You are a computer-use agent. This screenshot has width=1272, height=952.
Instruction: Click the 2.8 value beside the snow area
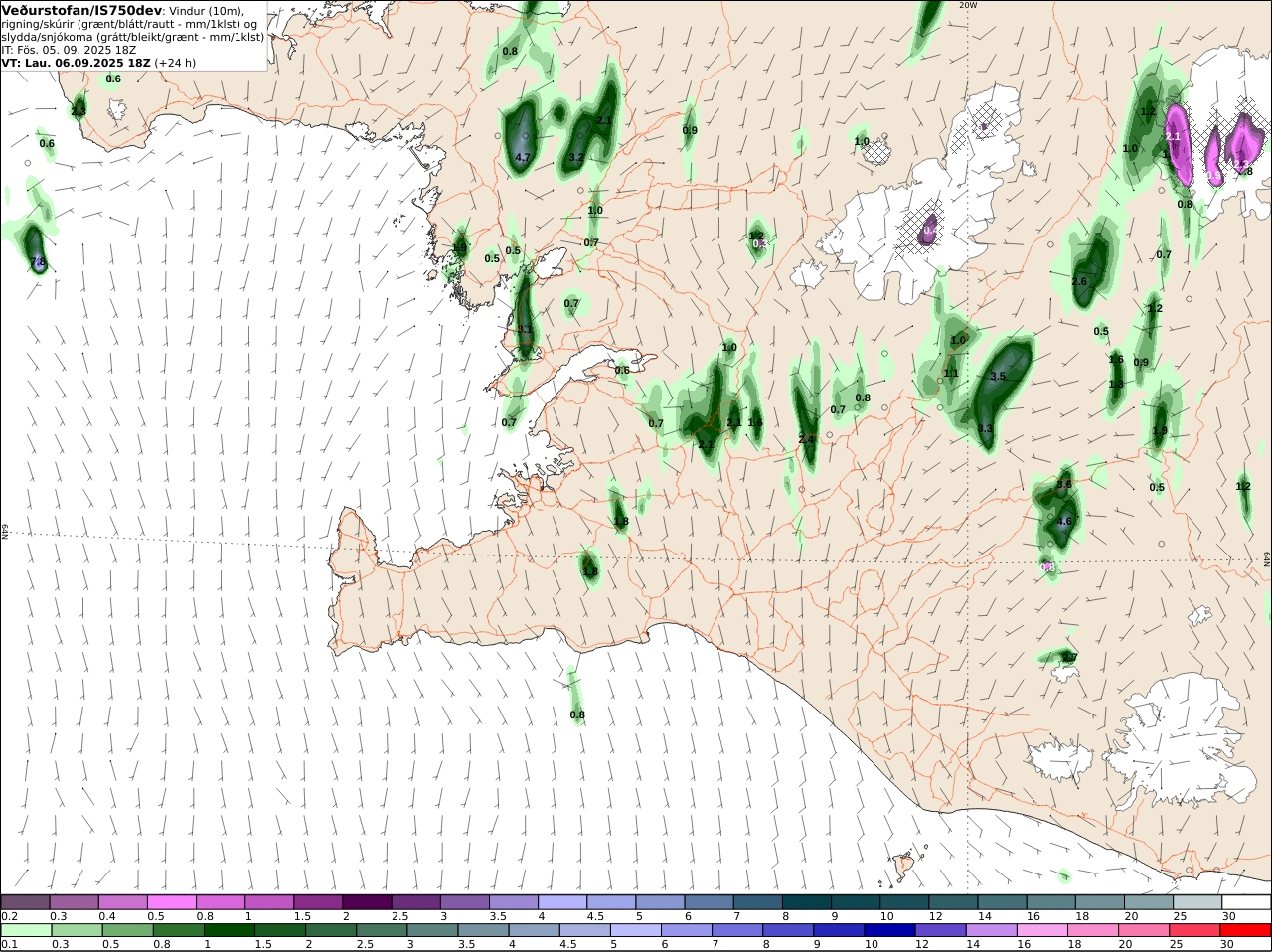[x=1245, y=171]
